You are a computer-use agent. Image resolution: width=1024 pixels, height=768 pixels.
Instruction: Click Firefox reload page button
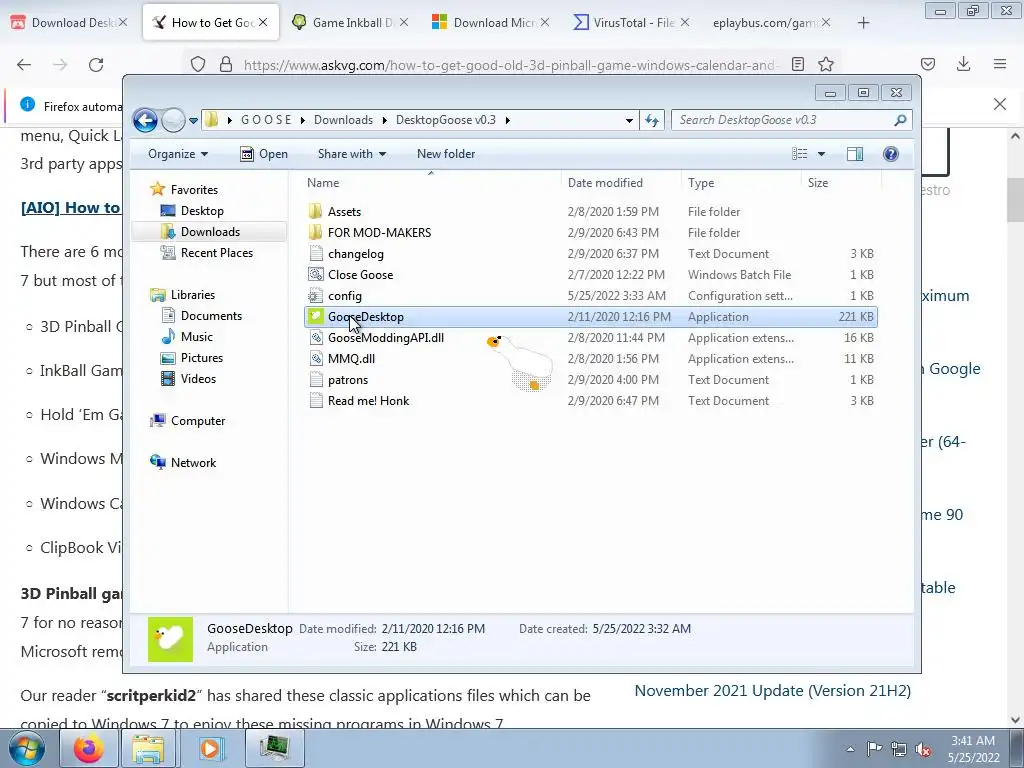96,64
